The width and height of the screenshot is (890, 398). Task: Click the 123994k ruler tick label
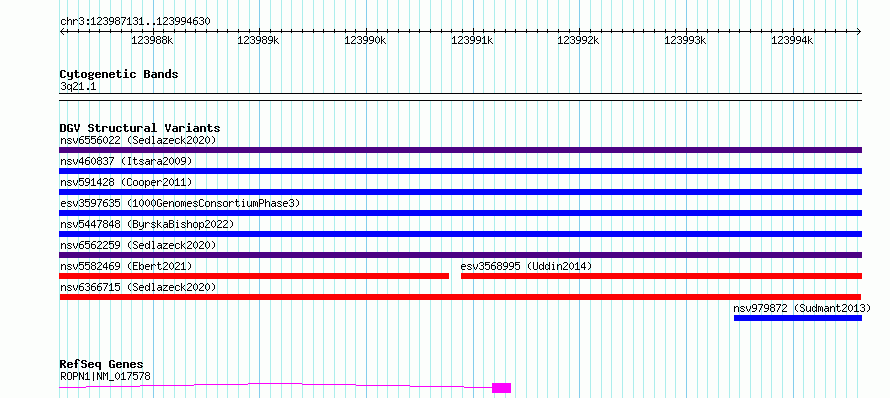coord(792,40)
